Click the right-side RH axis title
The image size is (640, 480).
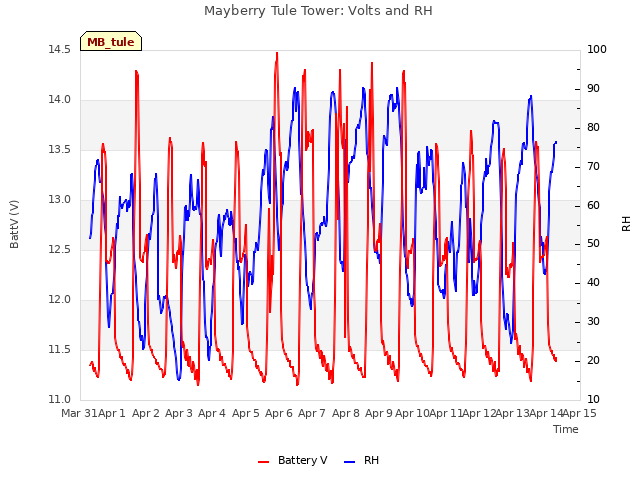[x=626, y=224]
